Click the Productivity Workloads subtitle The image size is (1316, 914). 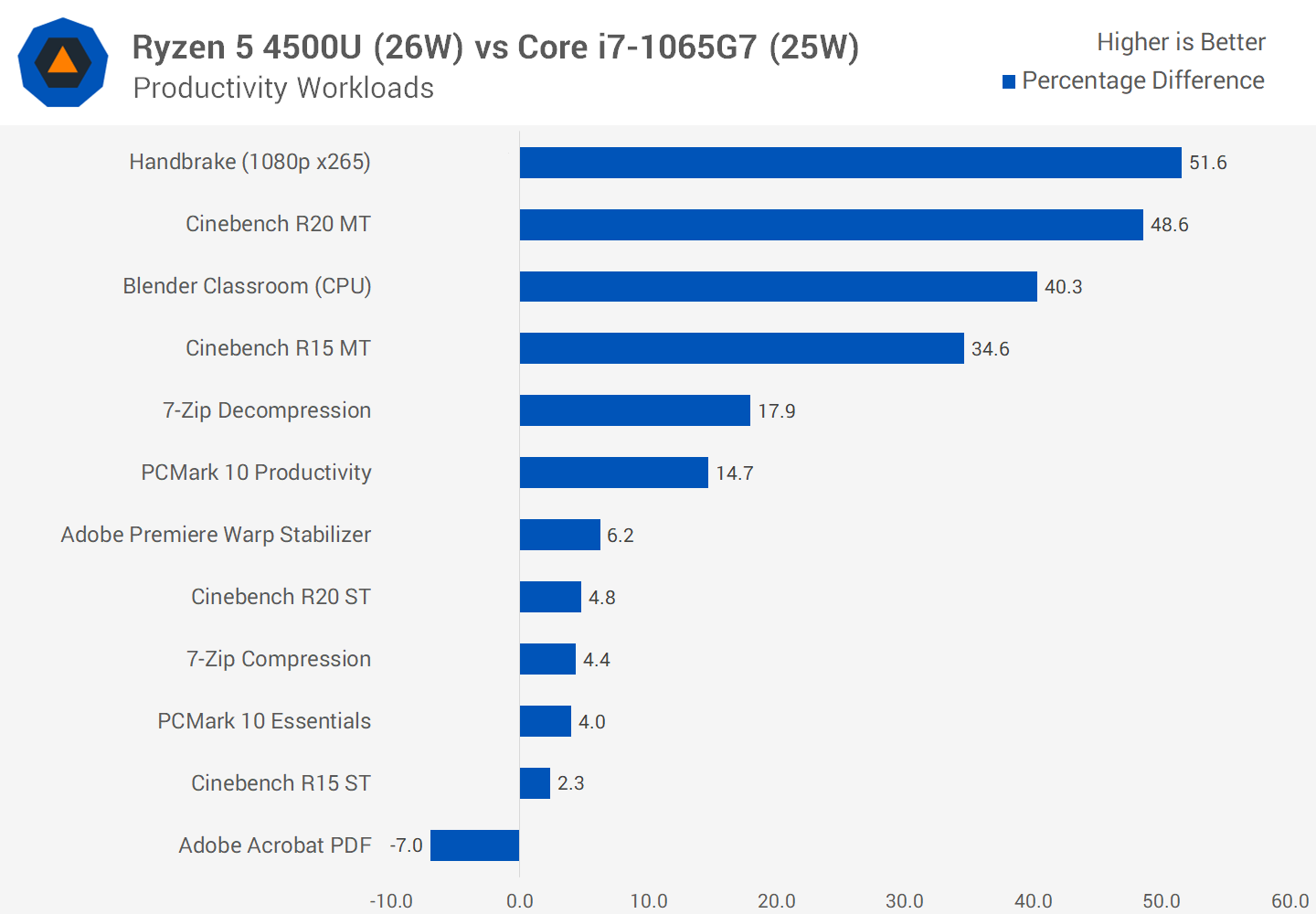(283, 89)
